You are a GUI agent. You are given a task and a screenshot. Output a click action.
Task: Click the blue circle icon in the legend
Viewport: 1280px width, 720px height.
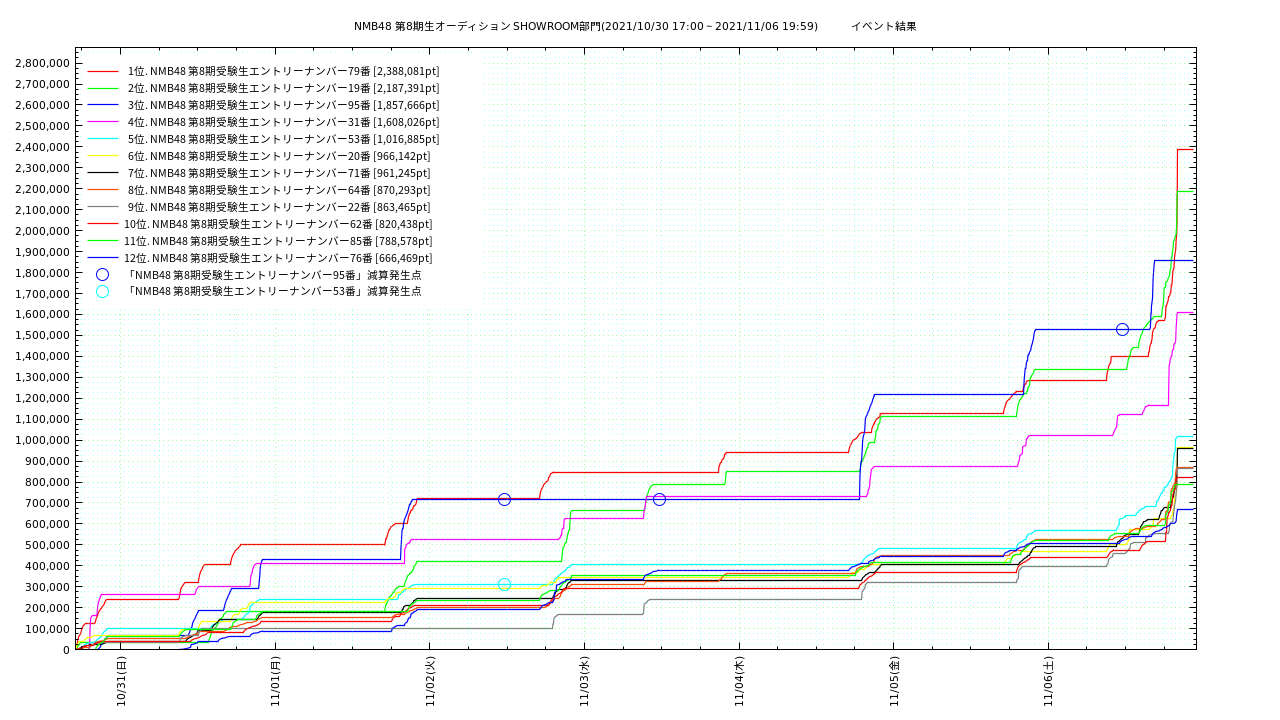coord(102,275)
